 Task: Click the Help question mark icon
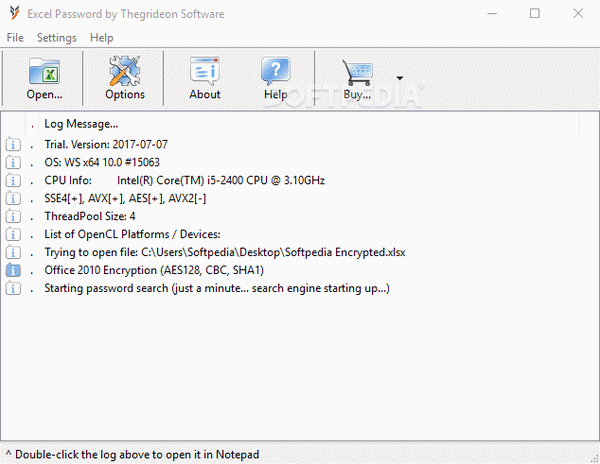276,71
